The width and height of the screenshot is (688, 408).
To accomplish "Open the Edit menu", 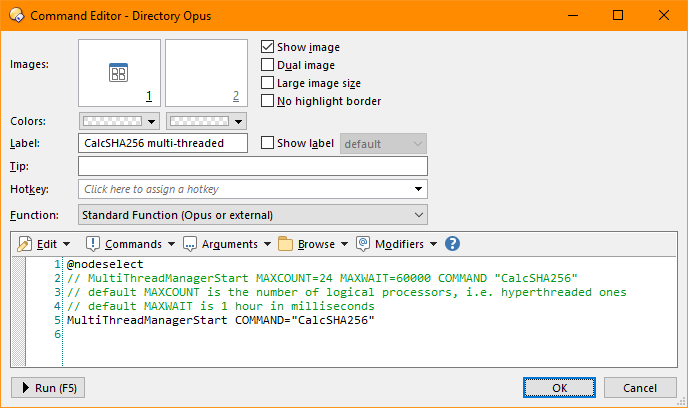I will pos(47,244).
